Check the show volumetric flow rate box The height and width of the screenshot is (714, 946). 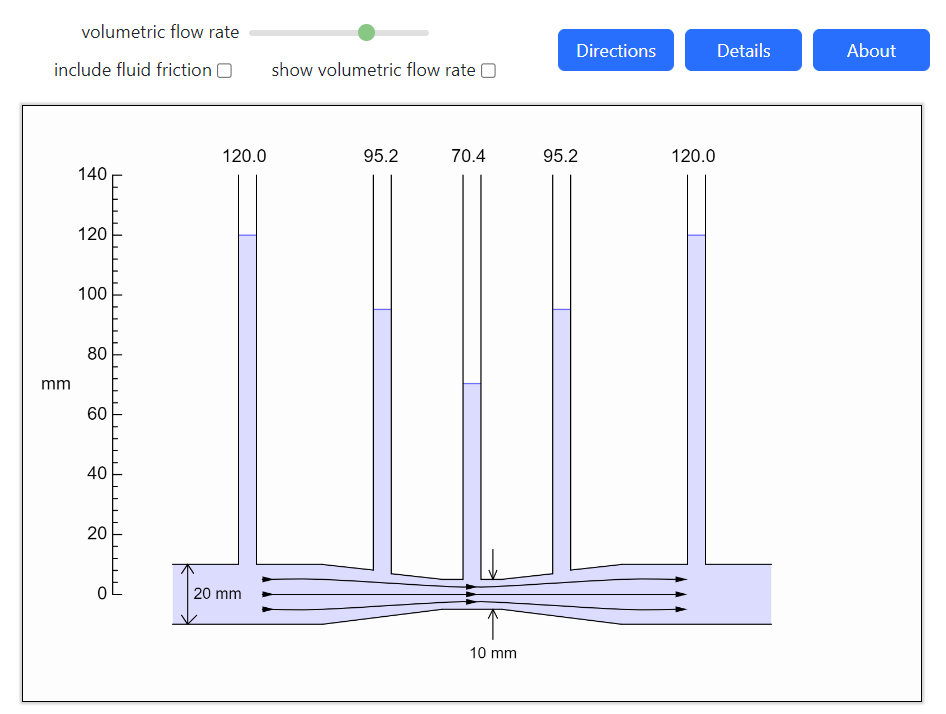click(488, 71)
